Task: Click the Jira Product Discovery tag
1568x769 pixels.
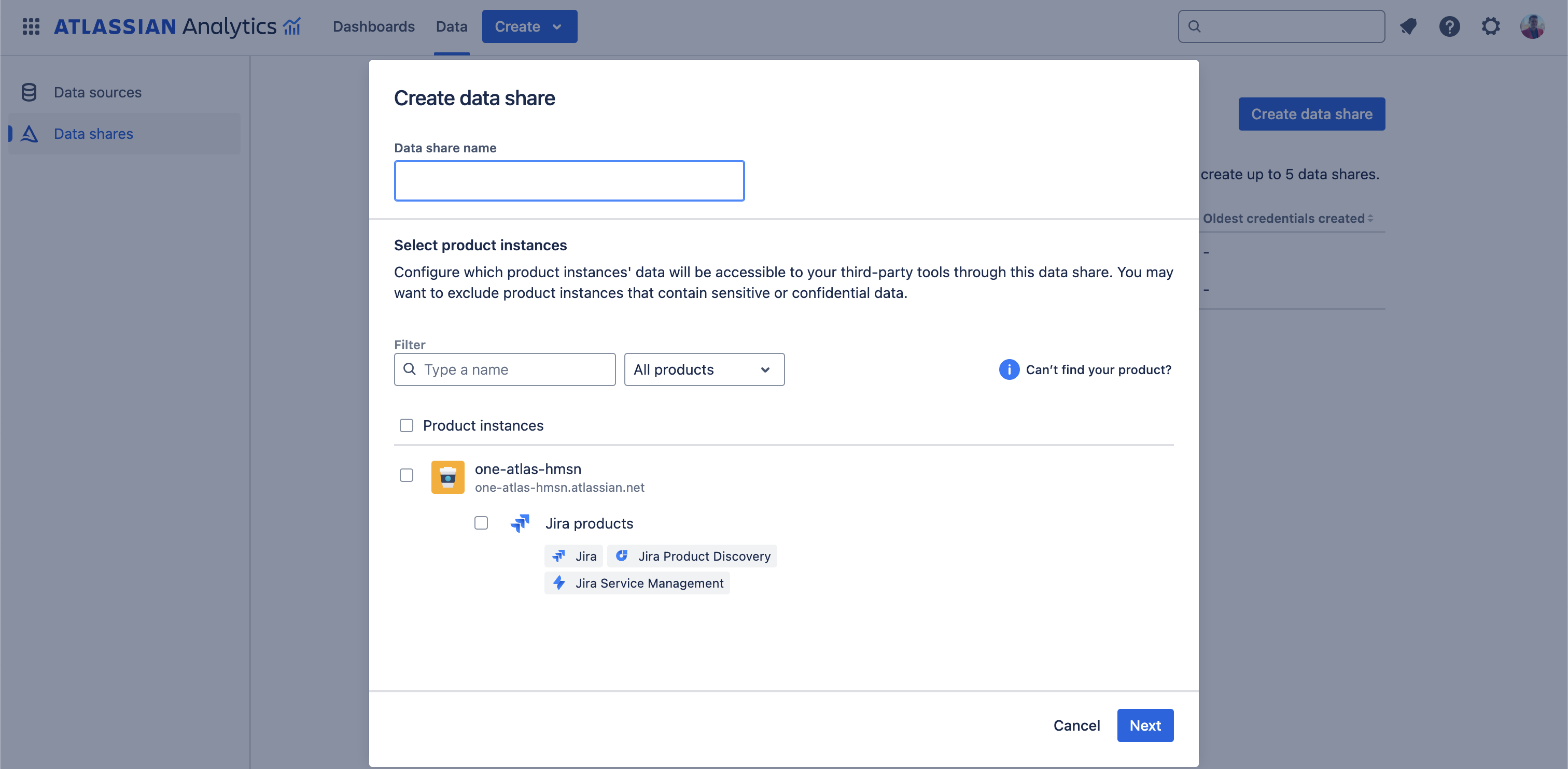Action: (692, 556)
